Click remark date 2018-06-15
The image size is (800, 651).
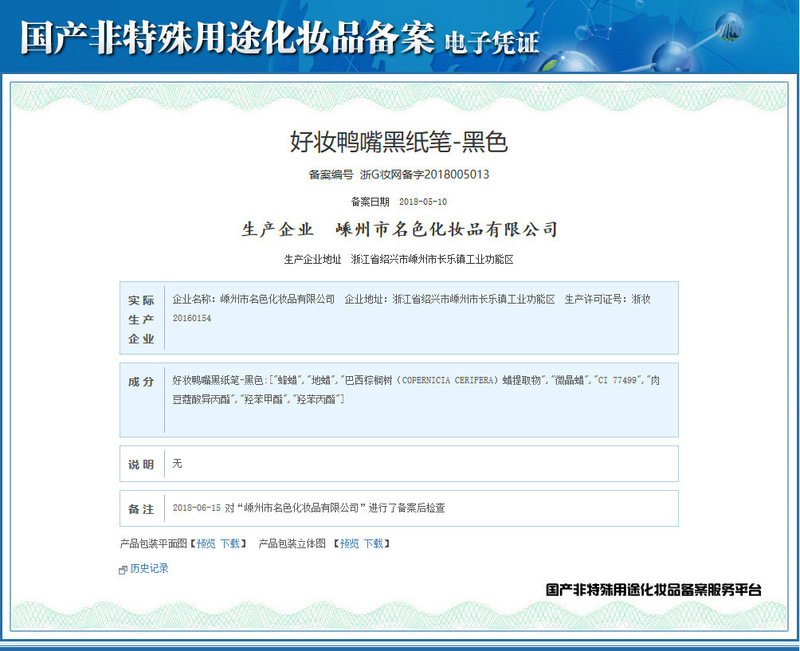tap(196, 508)
